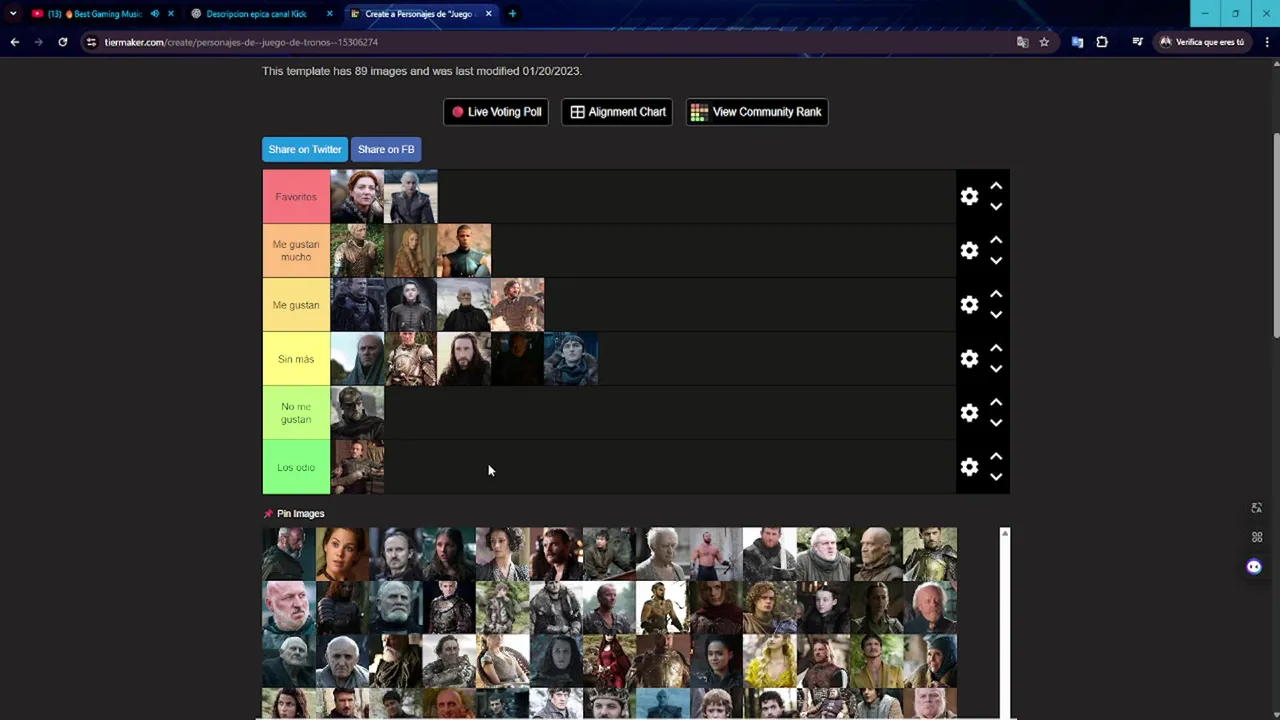The height and width of the screenshot is (720, 1280).
Task: Start a Live Voting Poll
Action: click(496, 112)
